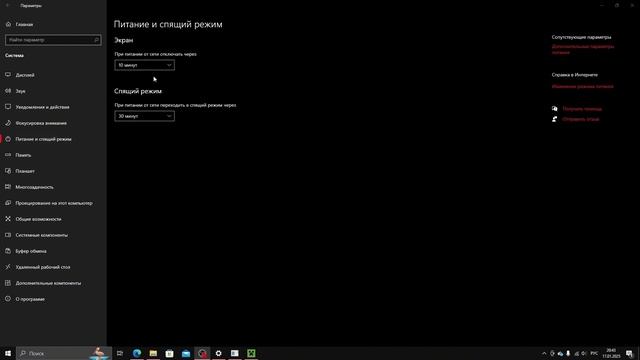Open the taskbar clock and calendar
The height and width of the screenshot is (360, 640).
click(611, 353)
